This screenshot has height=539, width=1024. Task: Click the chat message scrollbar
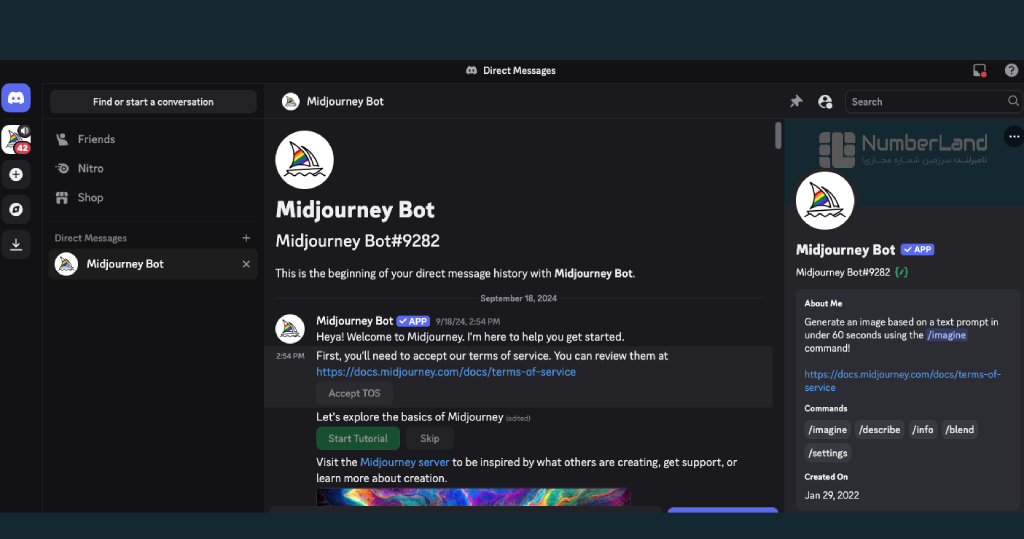(x=778, y=135)
